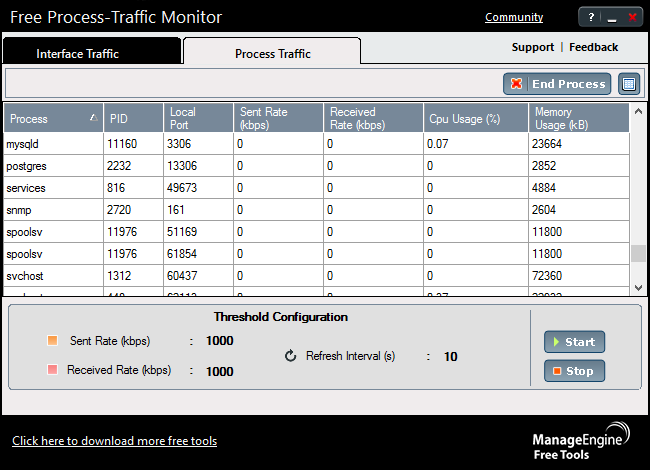Click the Stop monitoring button
This screenshot has width=650, height=470.
pyautogui.click(x=574, y=371)
